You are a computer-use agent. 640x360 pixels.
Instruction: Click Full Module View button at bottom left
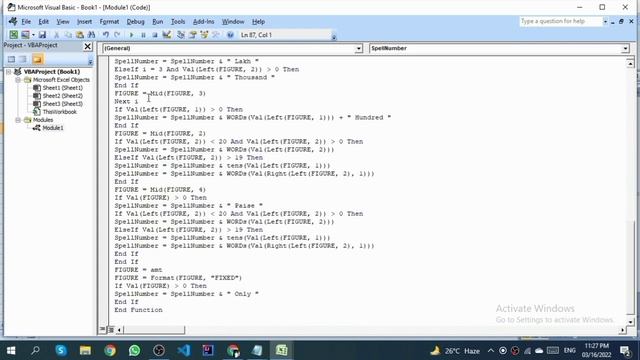coord(111,329)
